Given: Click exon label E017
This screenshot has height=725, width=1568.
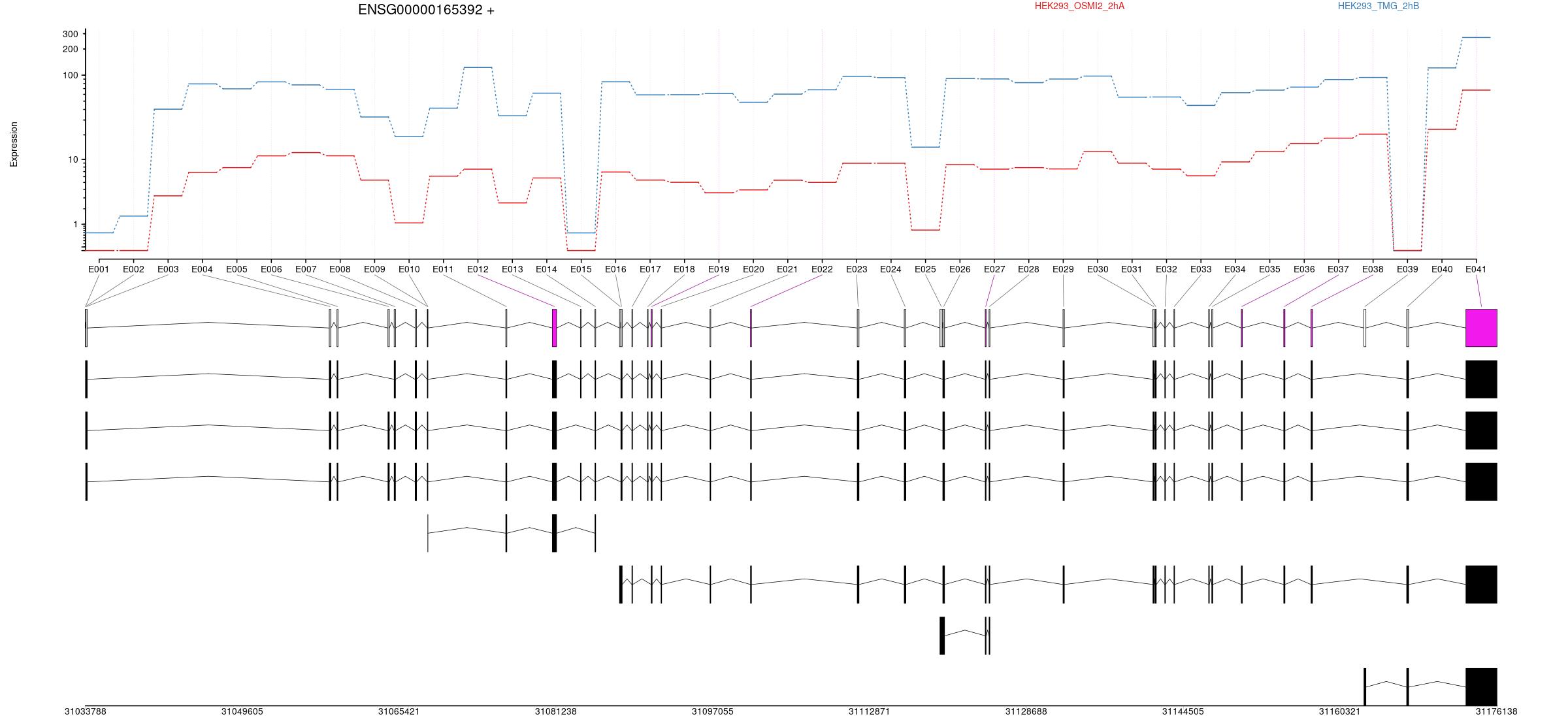Looking at the screenshot, I should 650,269.
